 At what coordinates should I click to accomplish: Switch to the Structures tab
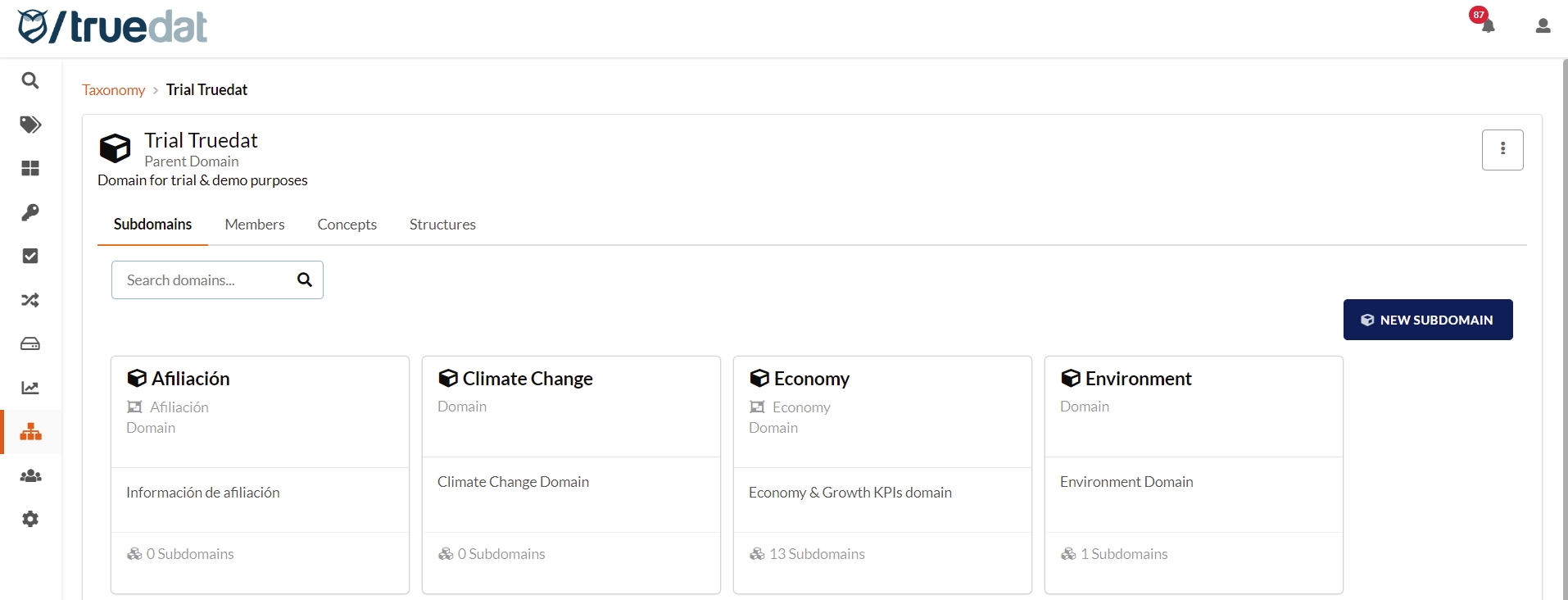pyautogui.click(x=442, y=225)
